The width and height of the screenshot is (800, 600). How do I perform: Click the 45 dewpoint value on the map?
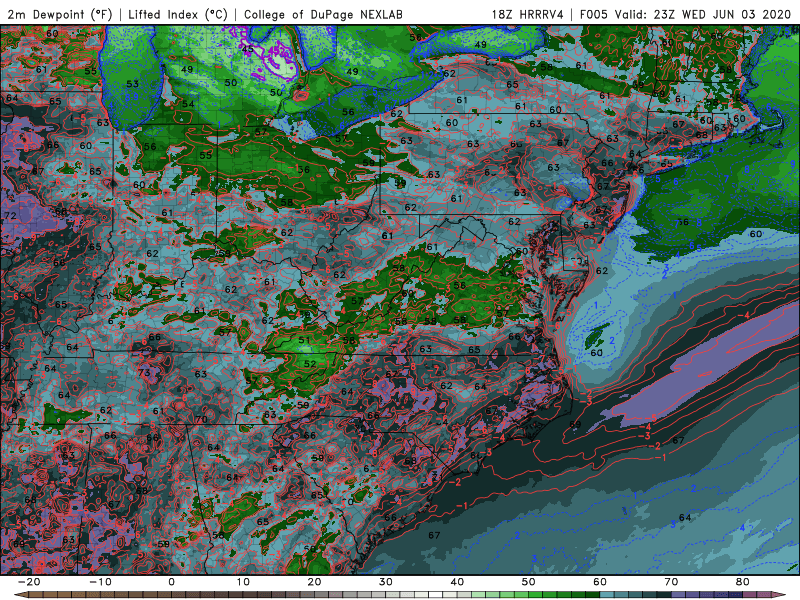[x=247, y=49]
